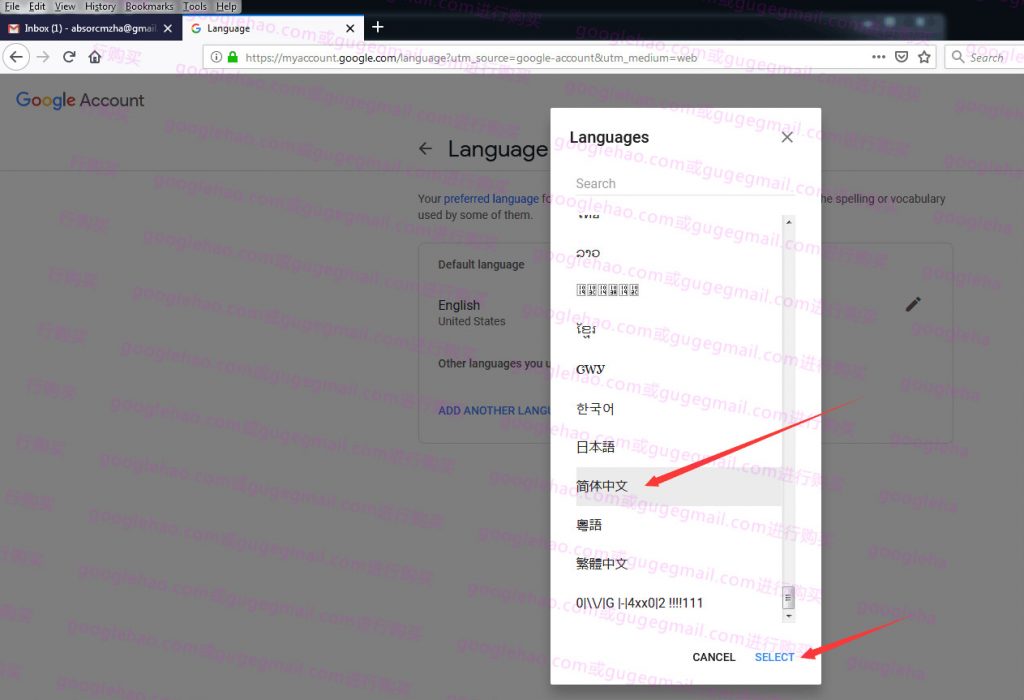Click the Search field in Languages dialog

click(x=684, y=183)
